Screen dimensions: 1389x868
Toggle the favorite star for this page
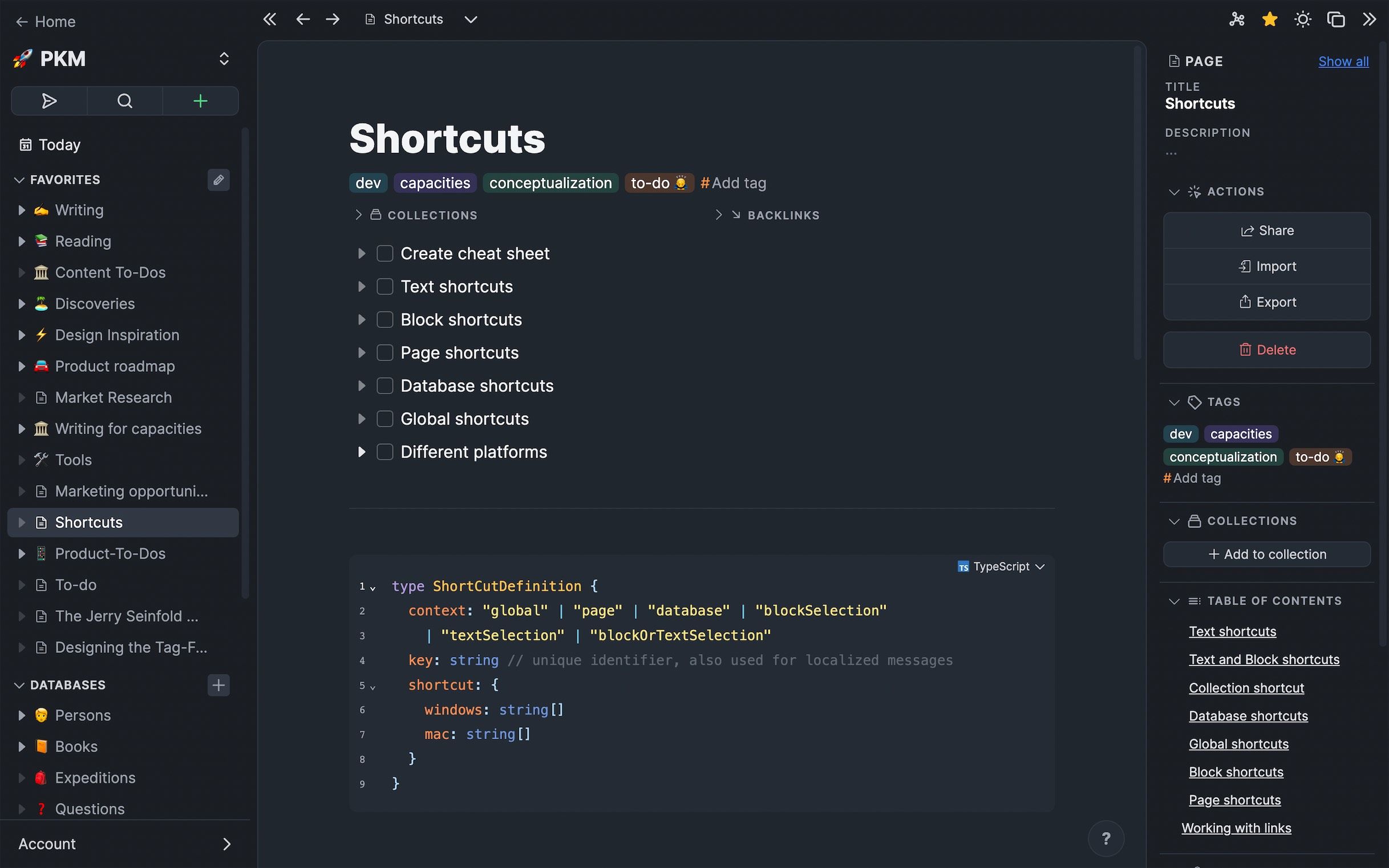[x=1269, y=19]
